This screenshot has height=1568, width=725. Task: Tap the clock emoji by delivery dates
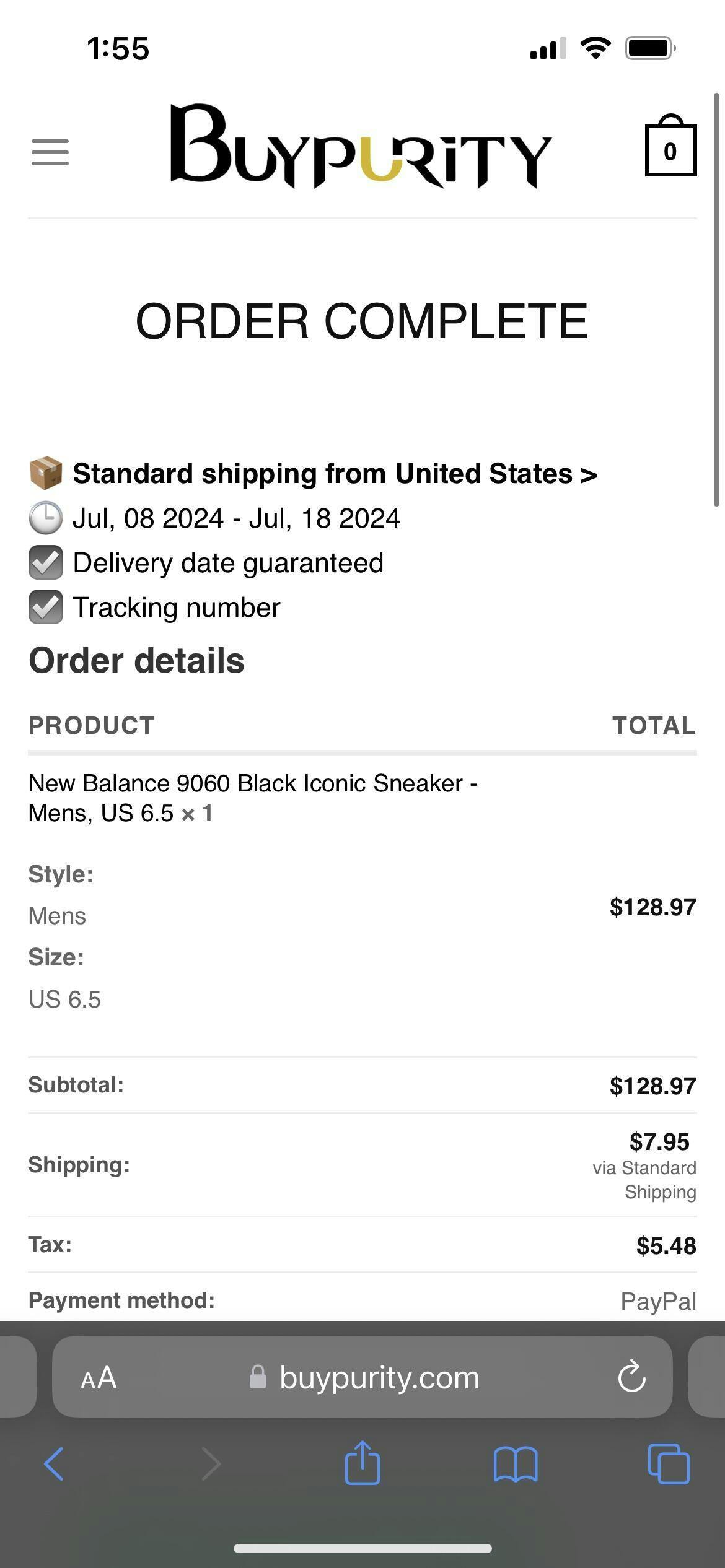(x=46, y=518)
